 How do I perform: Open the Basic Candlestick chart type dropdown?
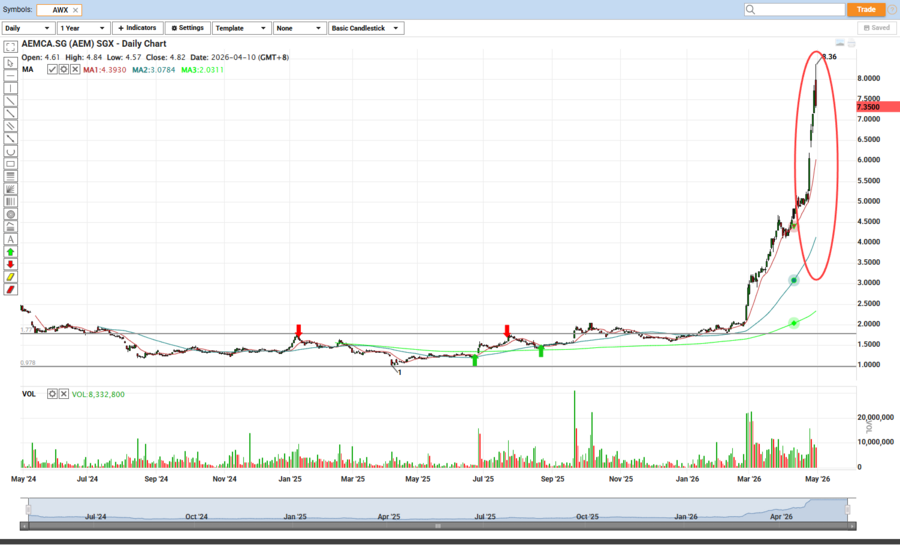tap(366, 28)
